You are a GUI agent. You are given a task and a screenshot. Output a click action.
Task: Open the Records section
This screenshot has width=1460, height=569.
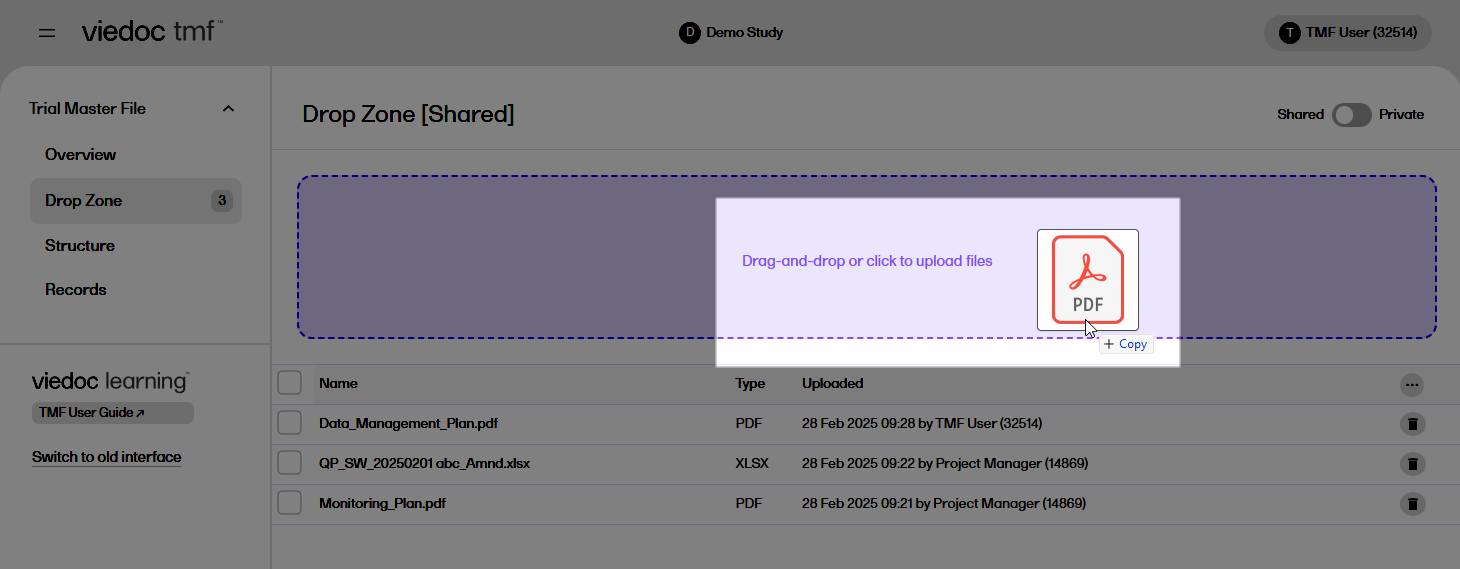coord(76,290)
